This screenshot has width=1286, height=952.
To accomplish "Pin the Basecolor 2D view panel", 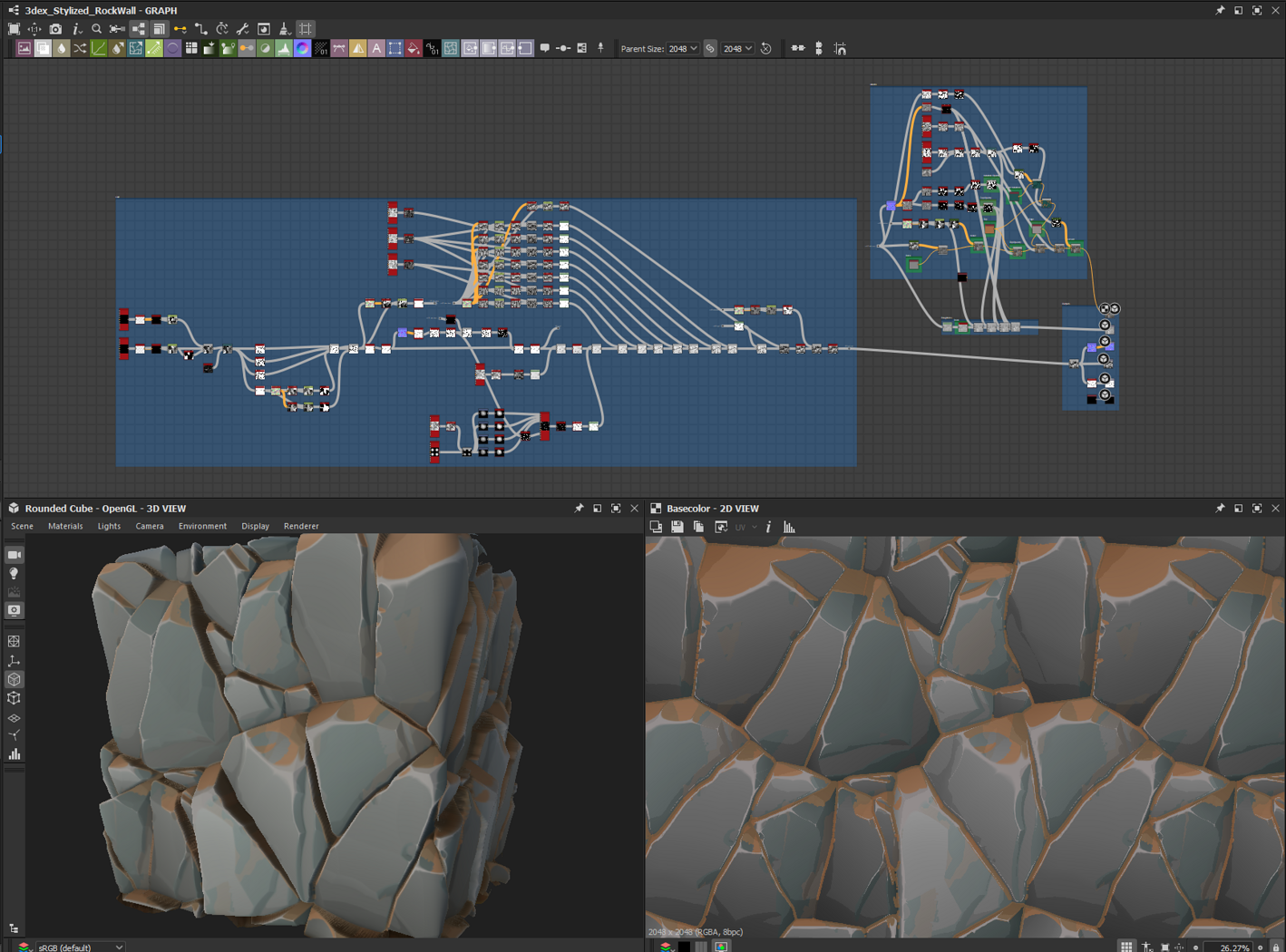I will click(x=1220, y=509).
